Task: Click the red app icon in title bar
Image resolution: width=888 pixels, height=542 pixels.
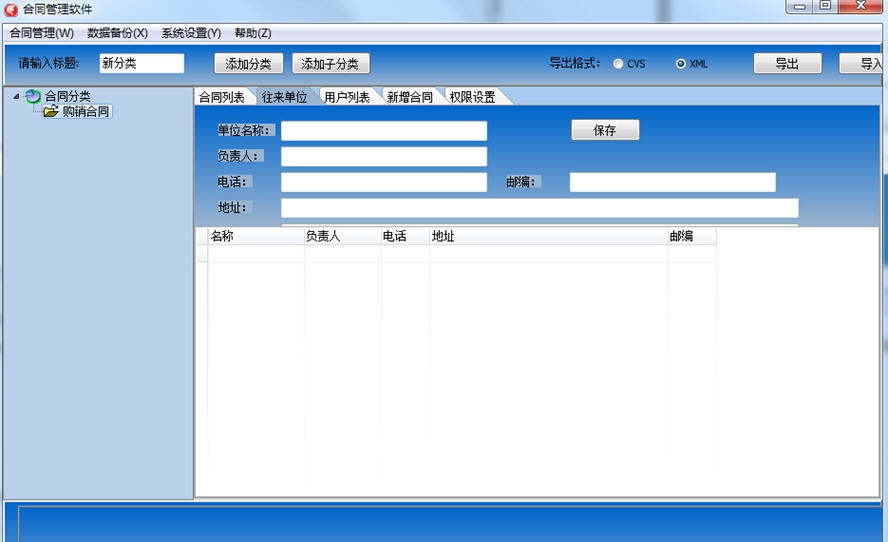Action: pyautogui.click(x=11, y=9)
